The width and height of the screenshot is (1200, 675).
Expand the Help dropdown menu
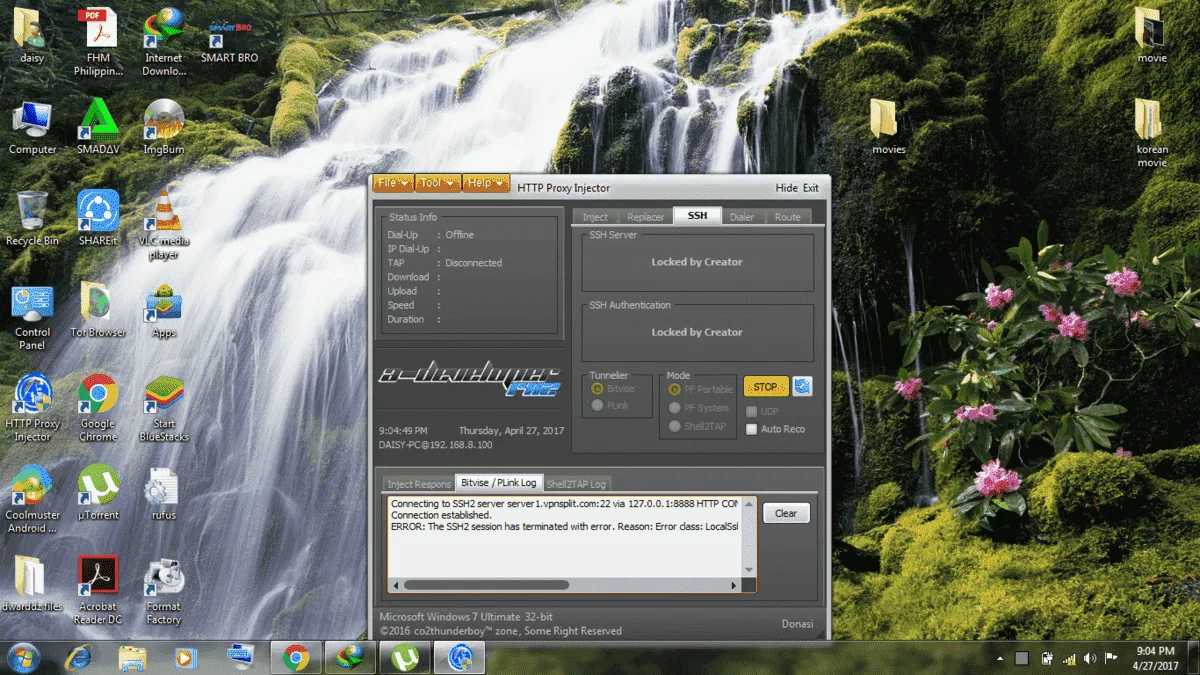(x=486, y=183)
